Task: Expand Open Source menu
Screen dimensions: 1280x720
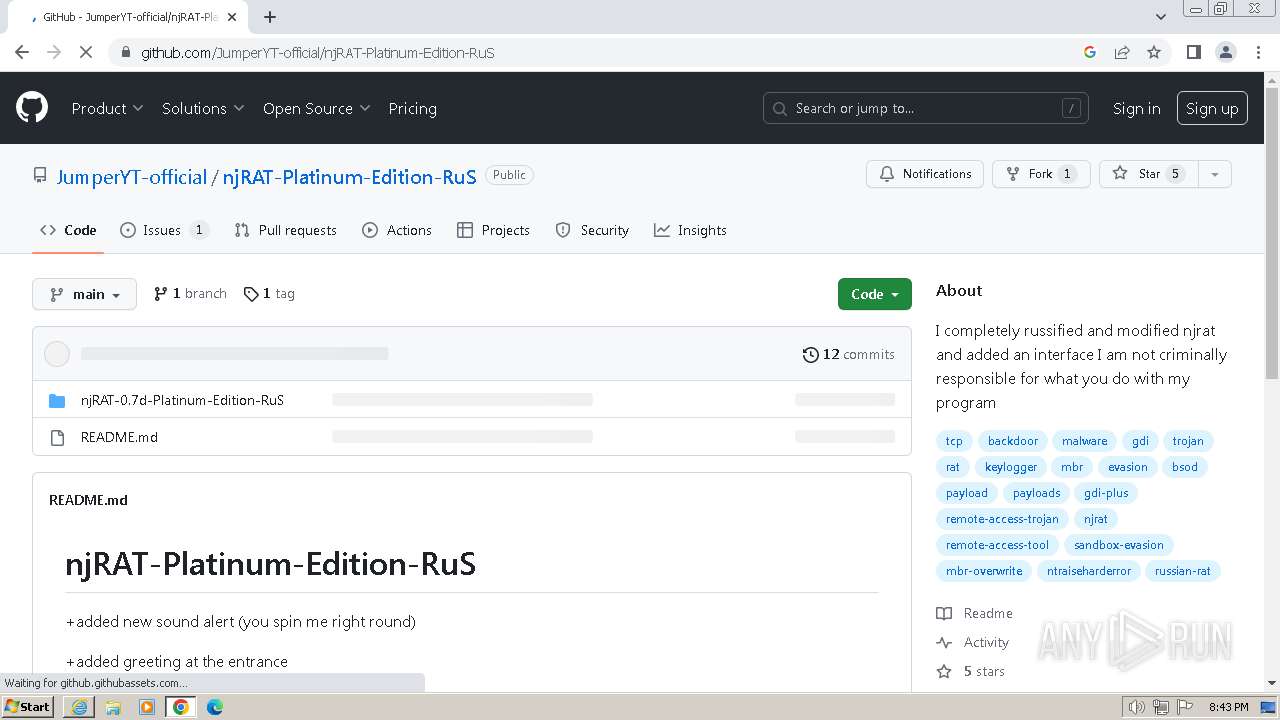Action: [316, 108]
